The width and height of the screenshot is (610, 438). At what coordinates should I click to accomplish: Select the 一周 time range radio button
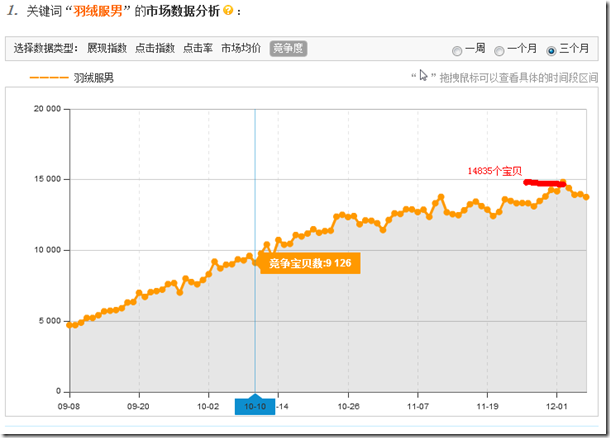457,49
